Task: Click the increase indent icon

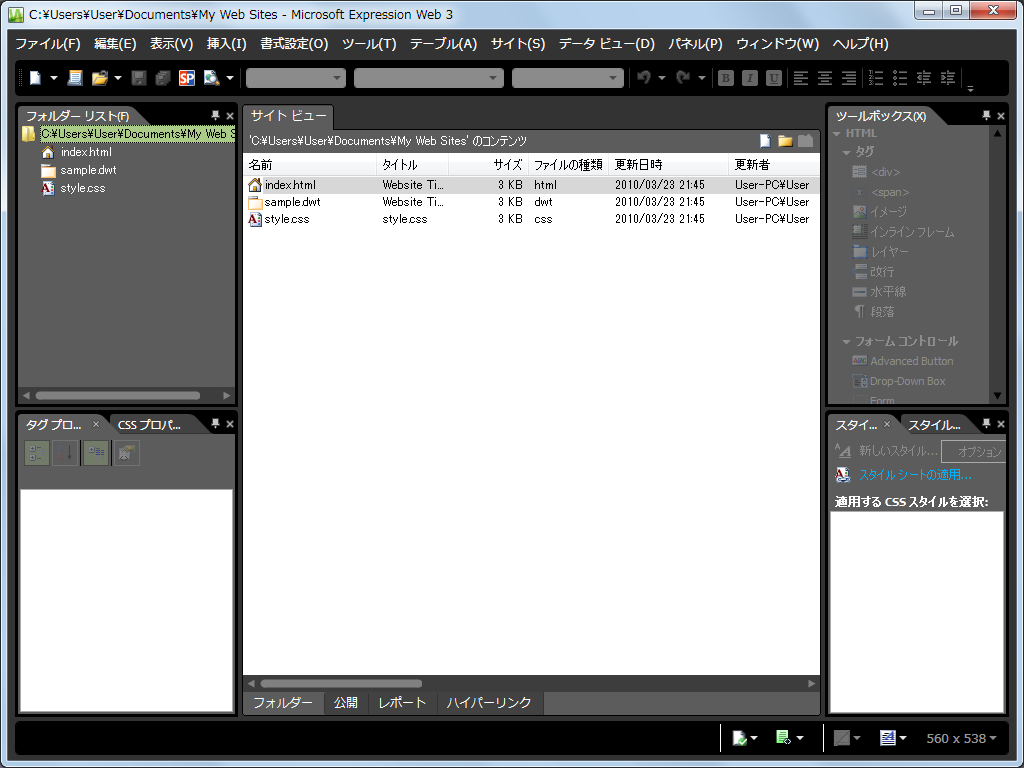Action: 948,78
